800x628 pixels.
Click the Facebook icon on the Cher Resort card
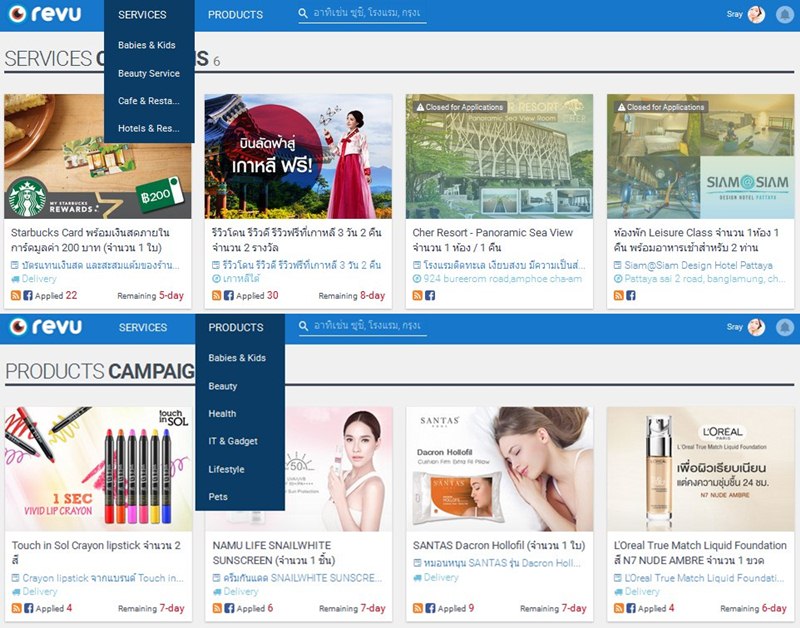tap(430, 295)
